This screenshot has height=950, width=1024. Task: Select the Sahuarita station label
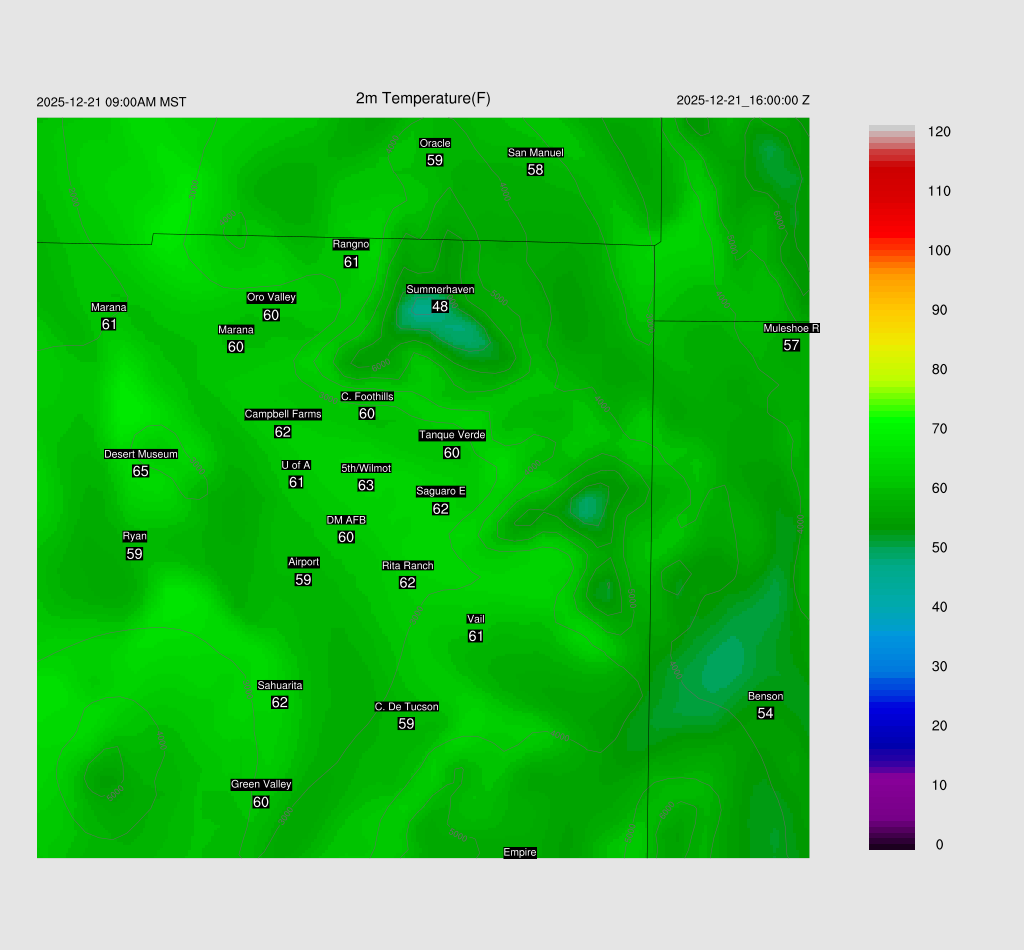(x=280, y=686)
